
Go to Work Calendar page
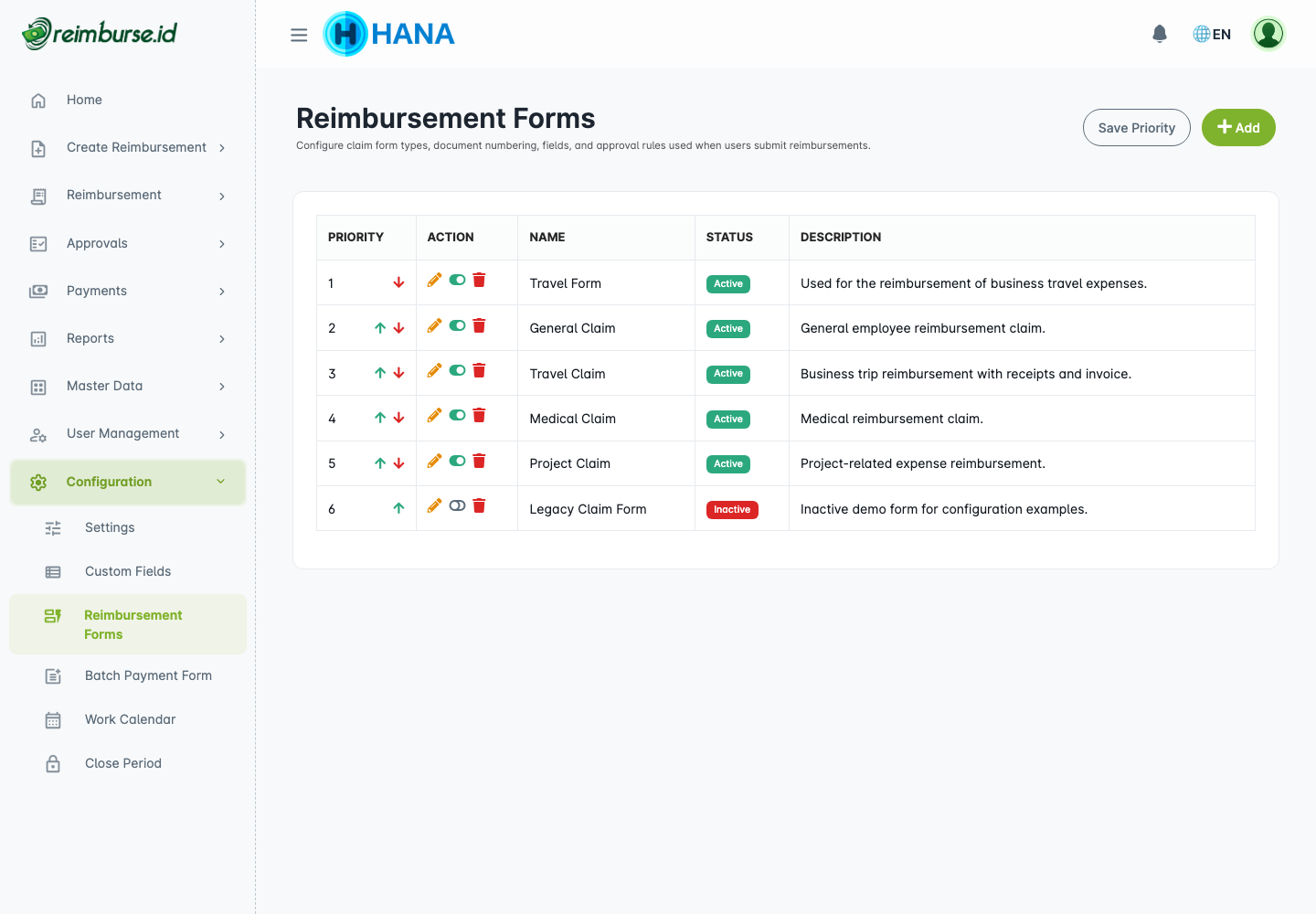coord(130,719)
